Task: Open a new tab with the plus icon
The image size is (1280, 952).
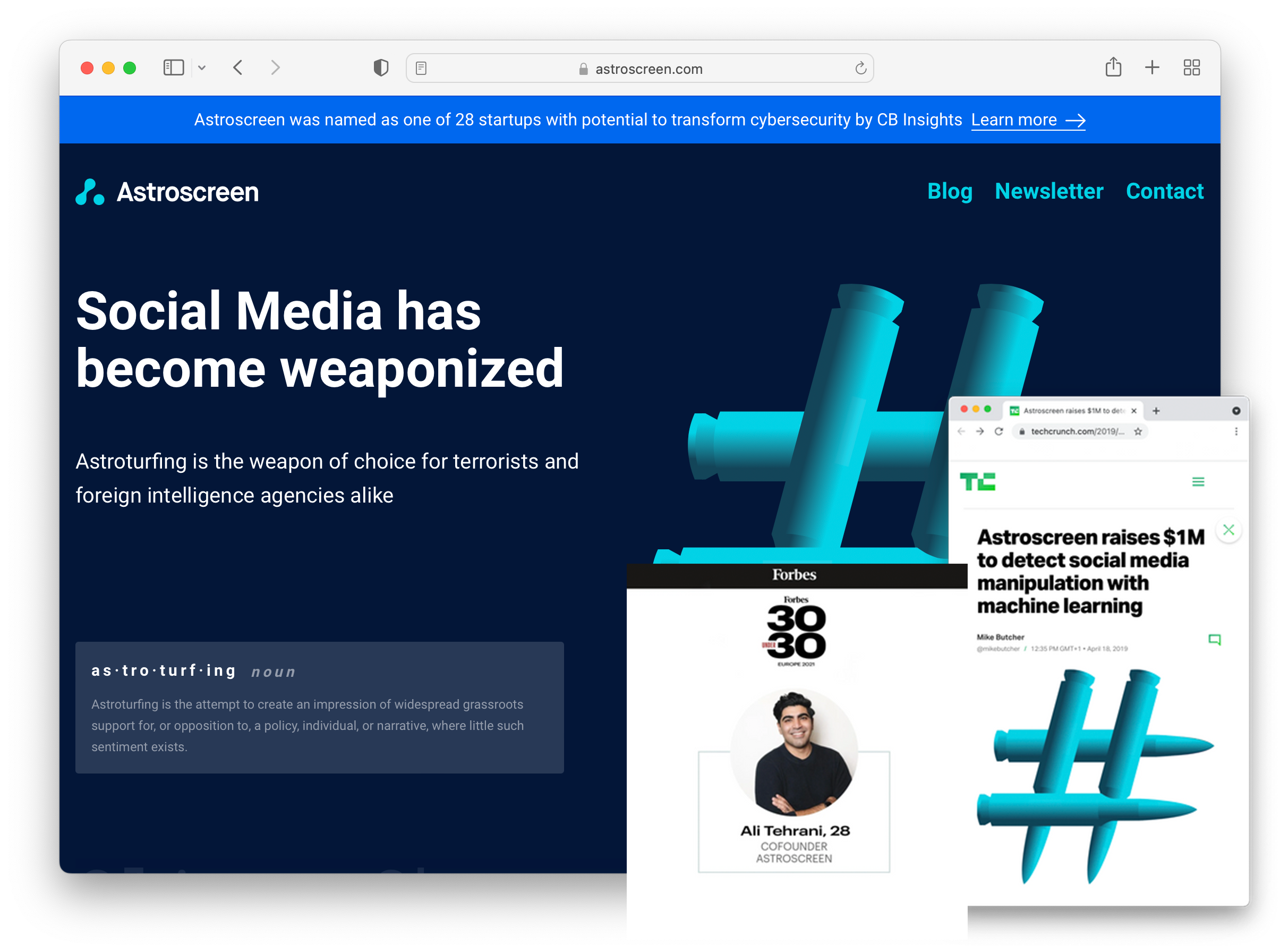Action: (1151, 67)
